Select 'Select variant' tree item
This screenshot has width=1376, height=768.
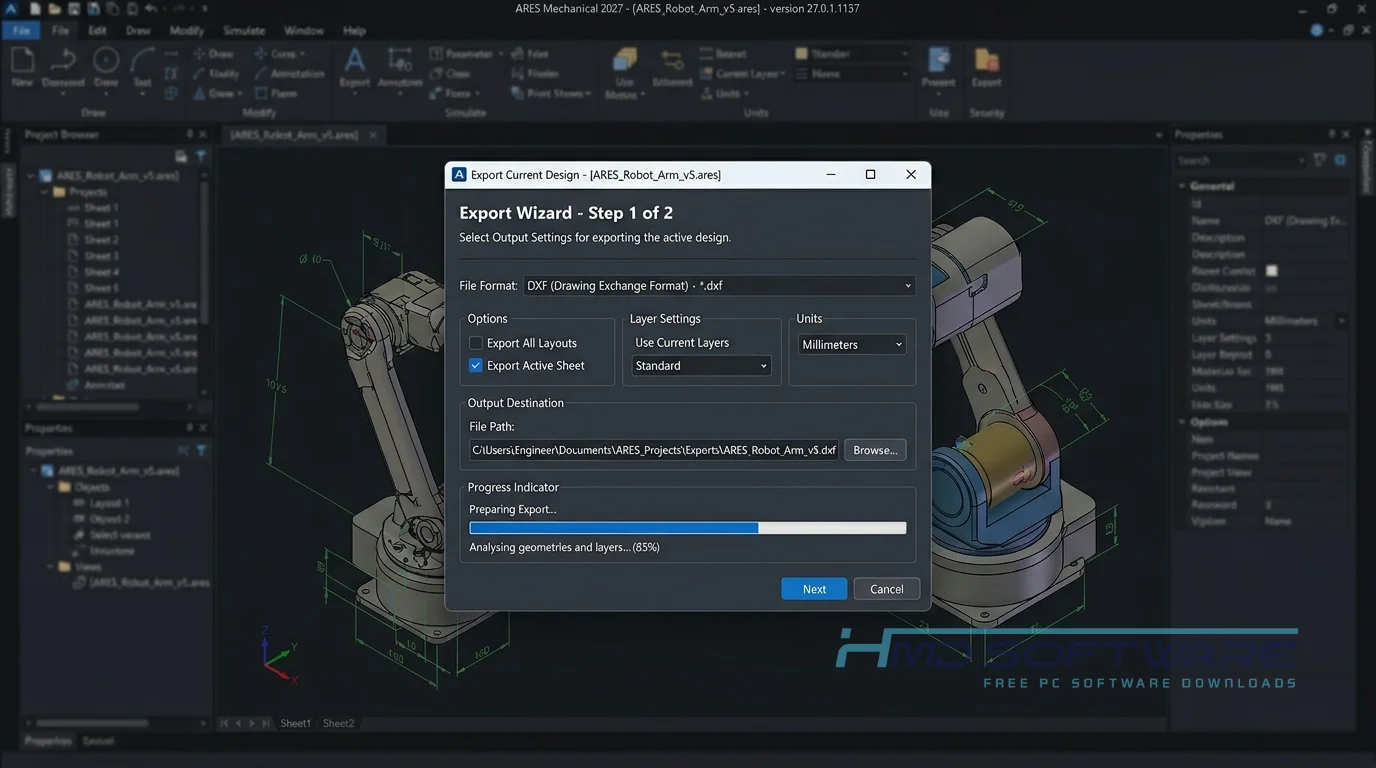120,535
